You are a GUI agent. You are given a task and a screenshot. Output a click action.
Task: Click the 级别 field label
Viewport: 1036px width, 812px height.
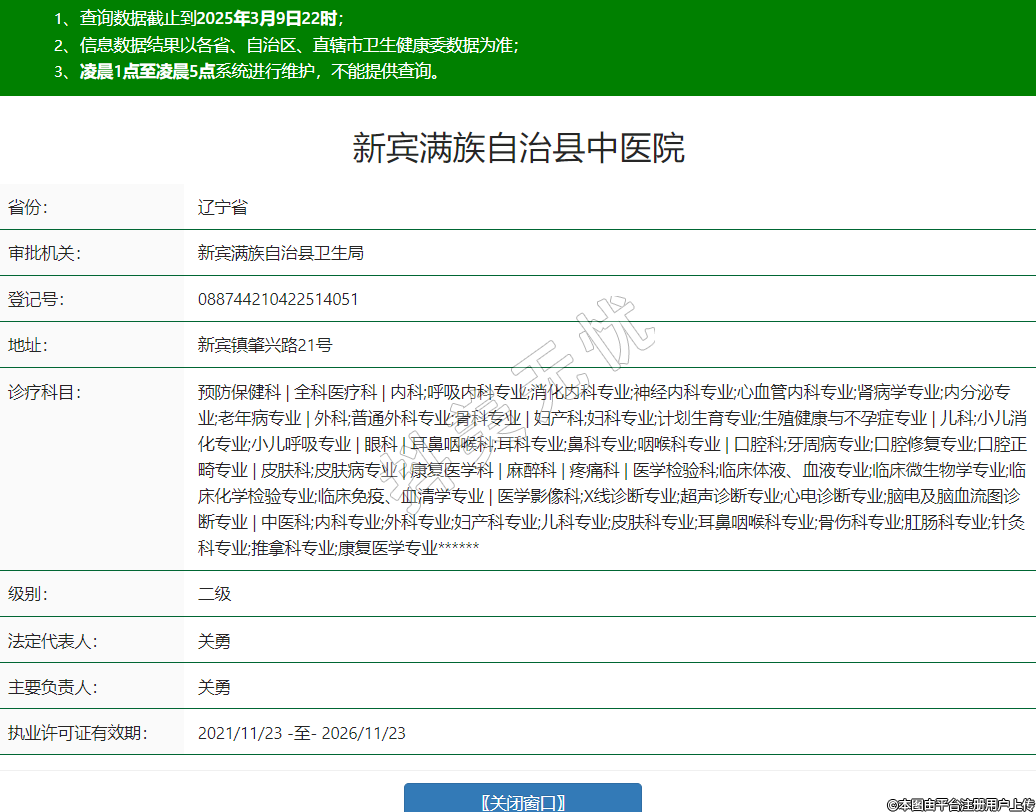28,594
